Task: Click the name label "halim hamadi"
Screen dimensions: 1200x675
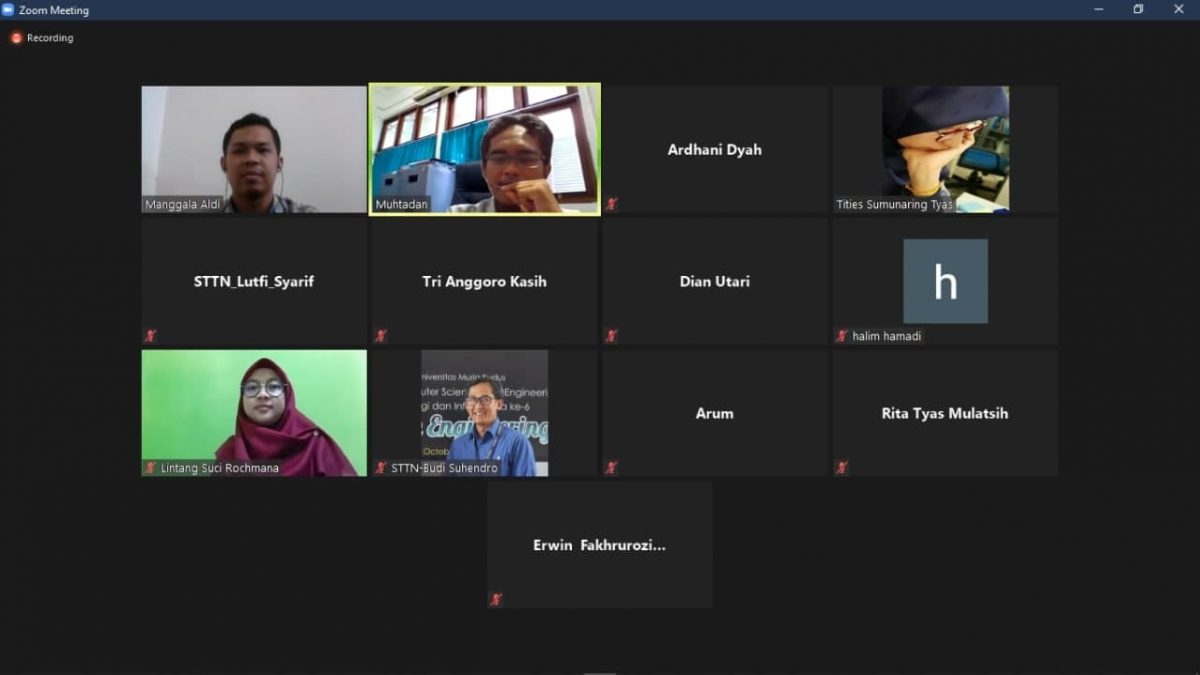Action: pos(887,337)
